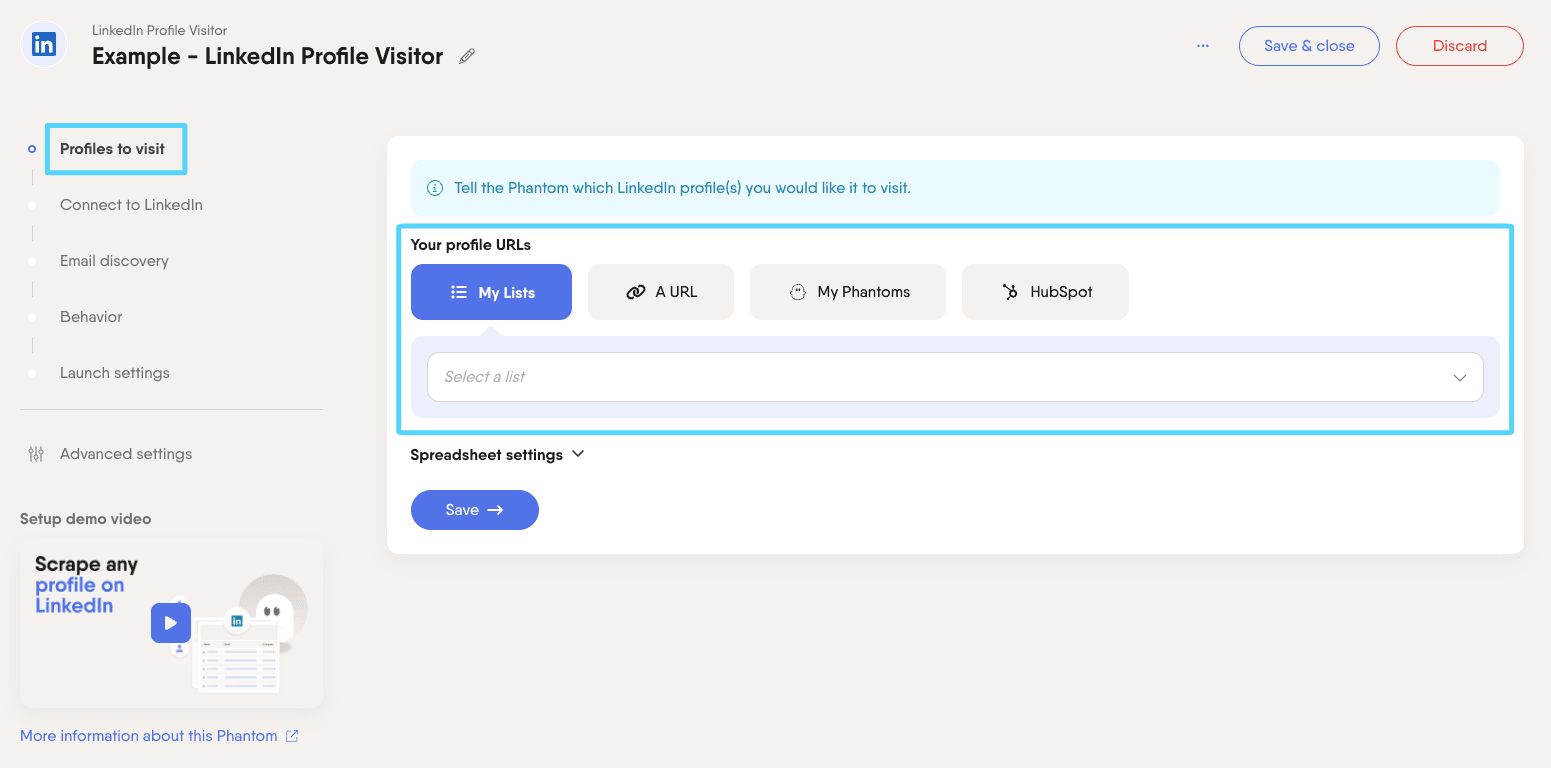Select the A URL option
1551x768 pixels.
661,292
